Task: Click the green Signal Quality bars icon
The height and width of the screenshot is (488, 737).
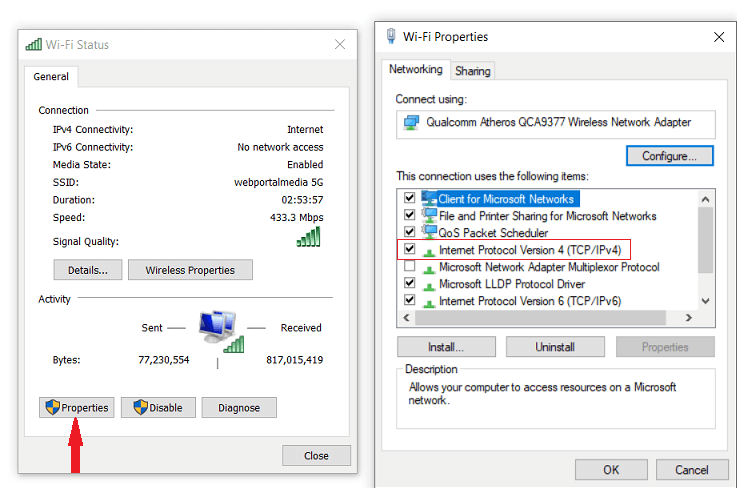Action: tap(308, 237)
